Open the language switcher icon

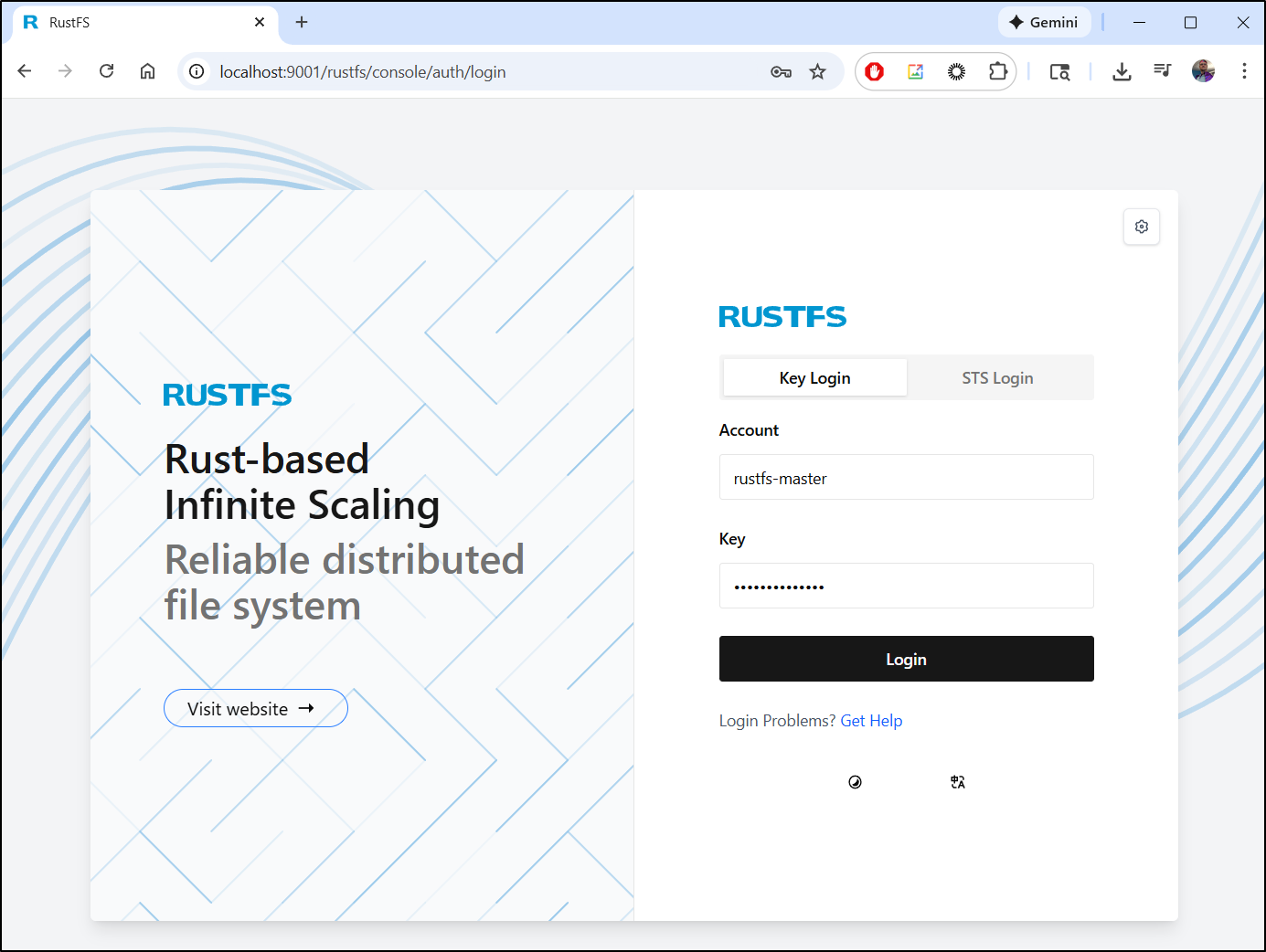[x=957, y=782]
